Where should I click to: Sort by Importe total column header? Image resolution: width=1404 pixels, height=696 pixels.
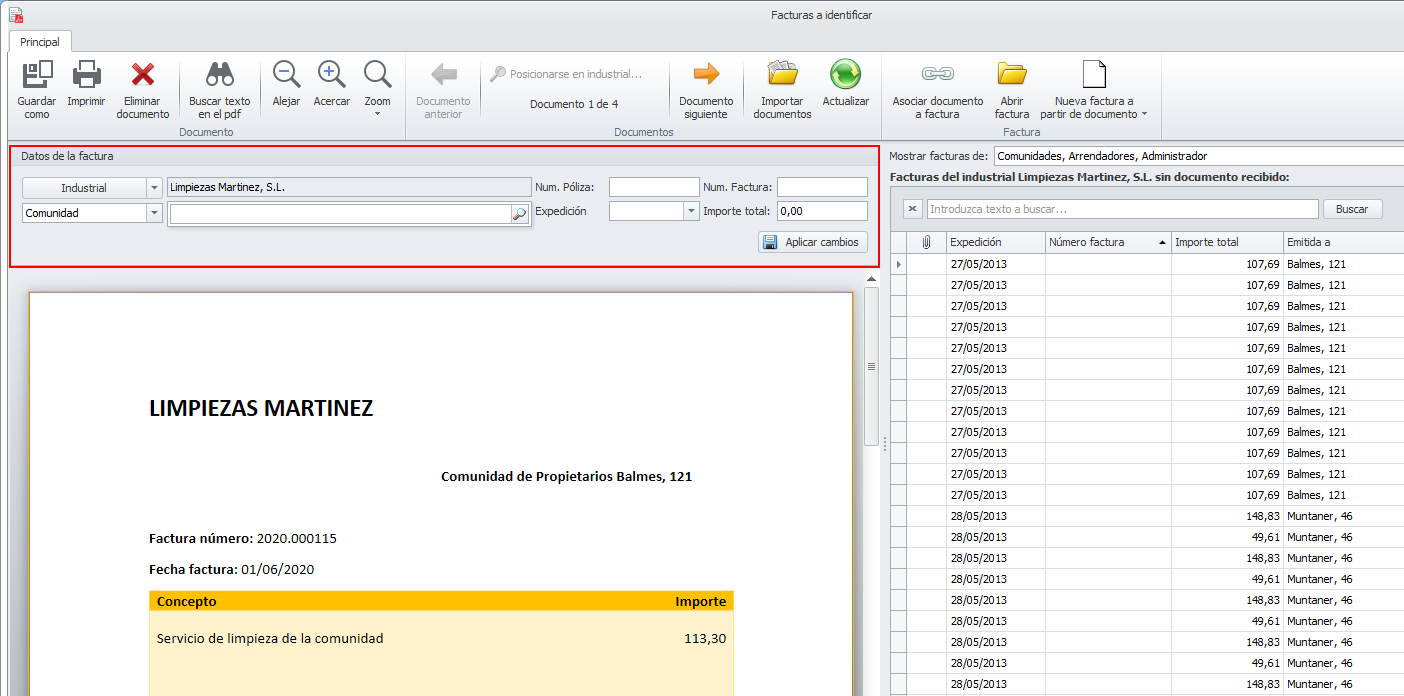point(1226,242)
